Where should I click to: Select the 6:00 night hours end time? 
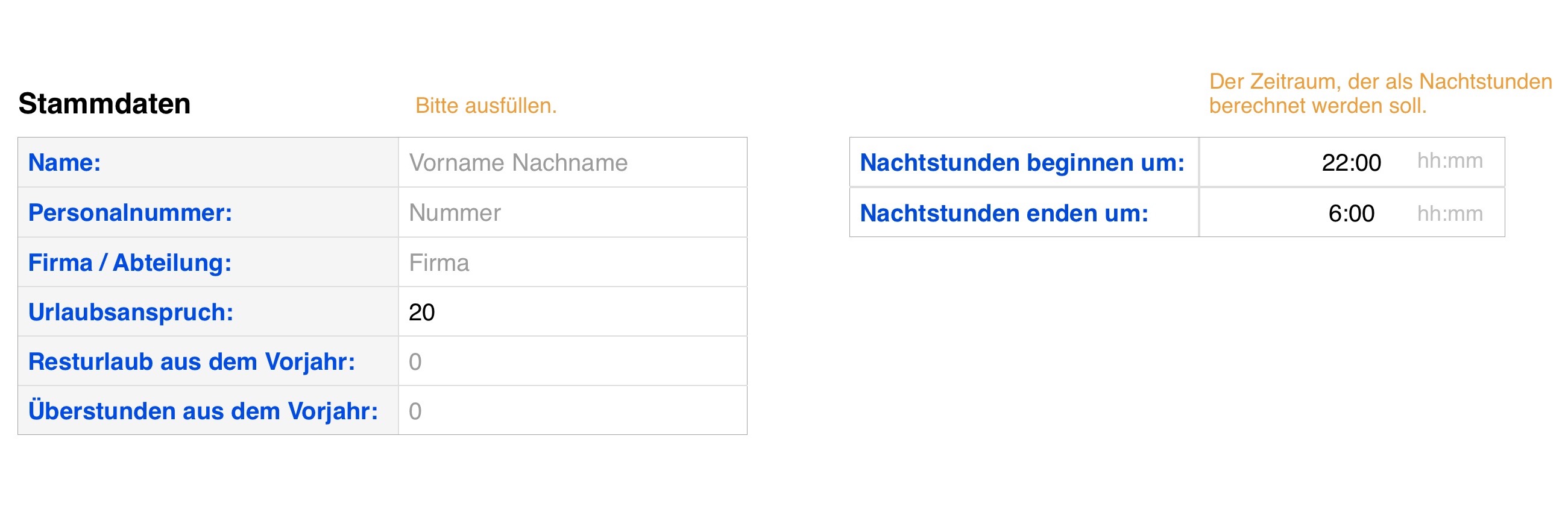click(1351, 213)
